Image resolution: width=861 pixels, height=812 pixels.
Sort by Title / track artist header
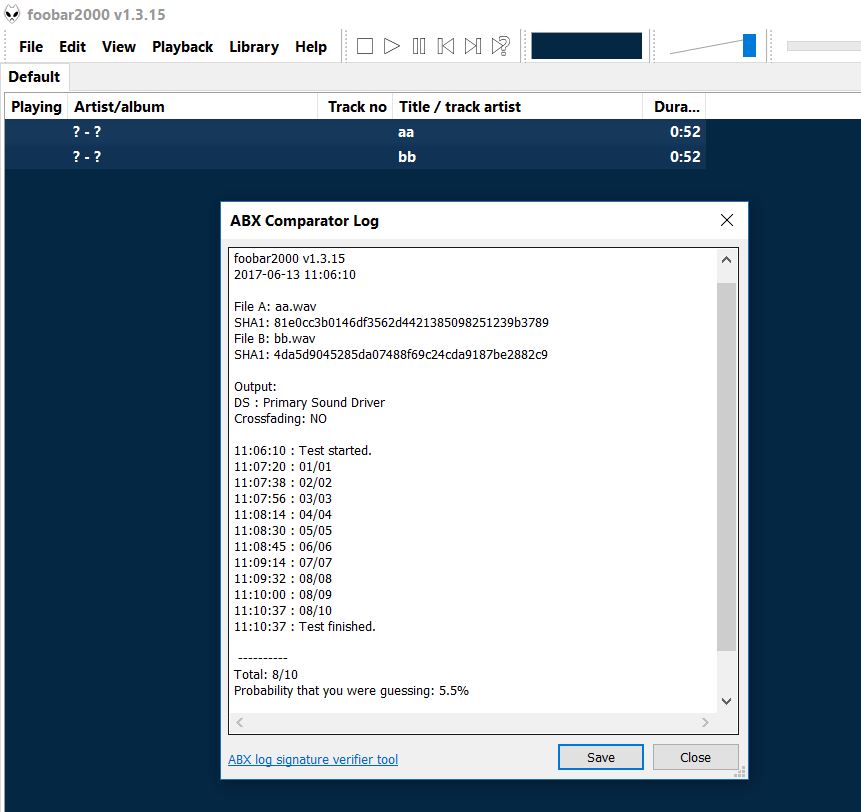click(517, 107)
